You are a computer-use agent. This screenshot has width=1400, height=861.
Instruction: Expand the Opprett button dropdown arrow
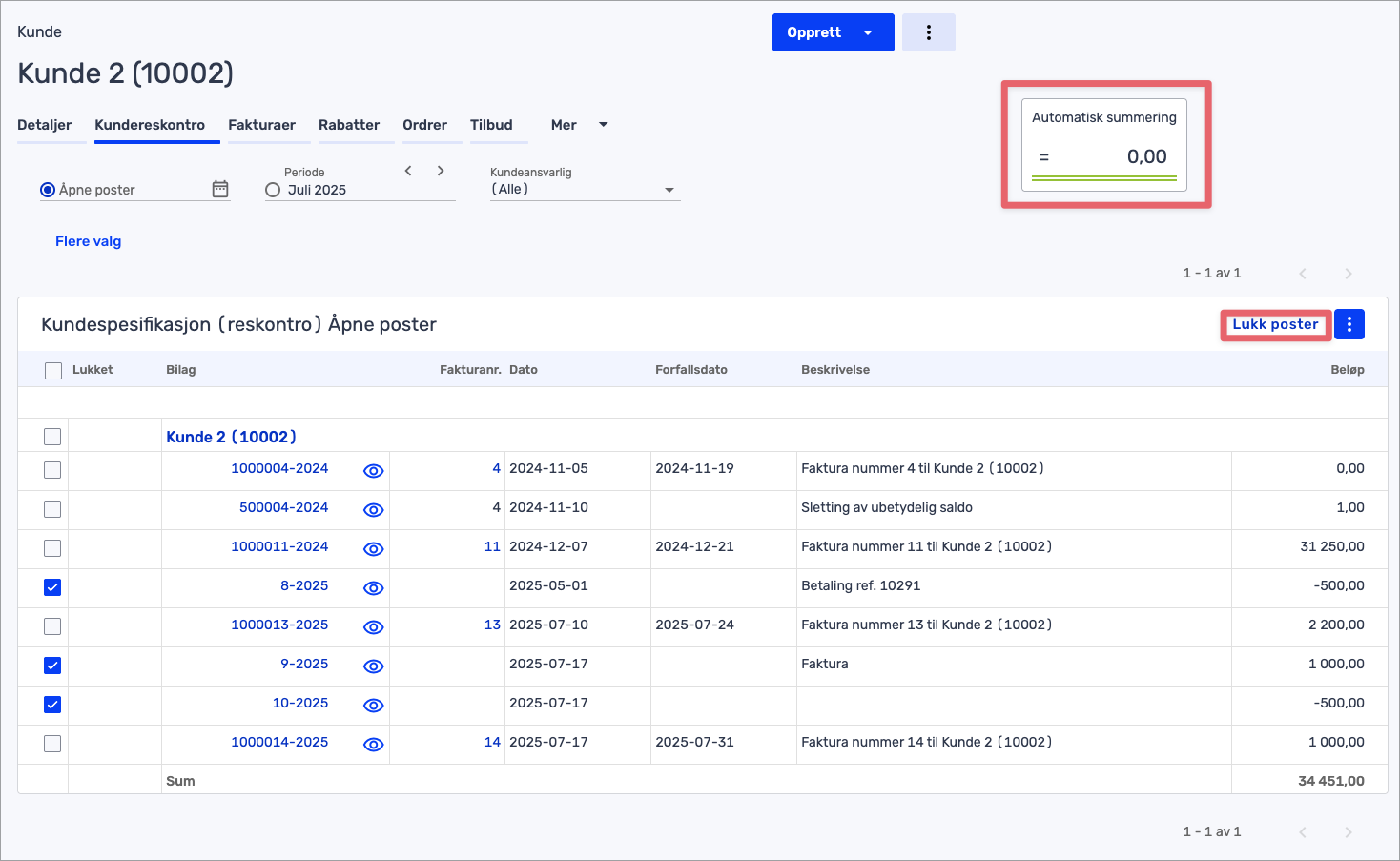[x=868, y=32]
